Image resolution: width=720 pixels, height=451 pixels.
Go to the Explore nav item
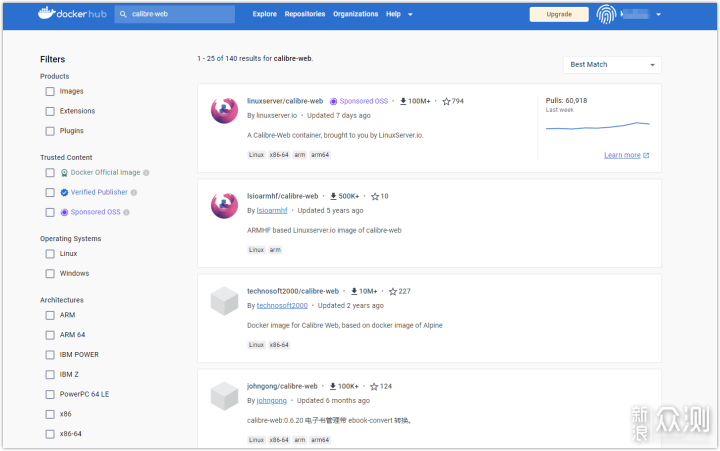264,14
